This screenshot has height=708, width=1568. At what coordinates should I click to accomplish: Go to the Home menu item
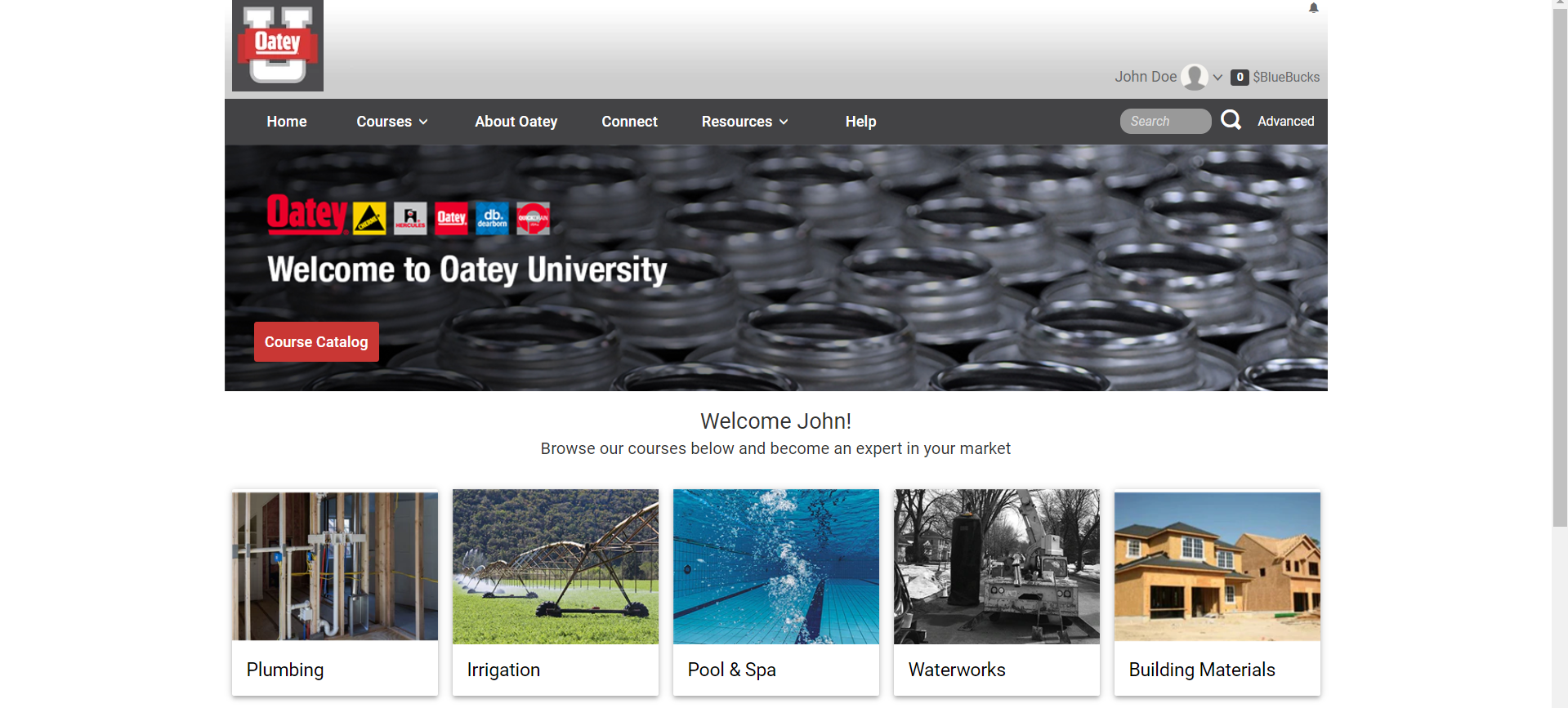click(x=287, y=122)
